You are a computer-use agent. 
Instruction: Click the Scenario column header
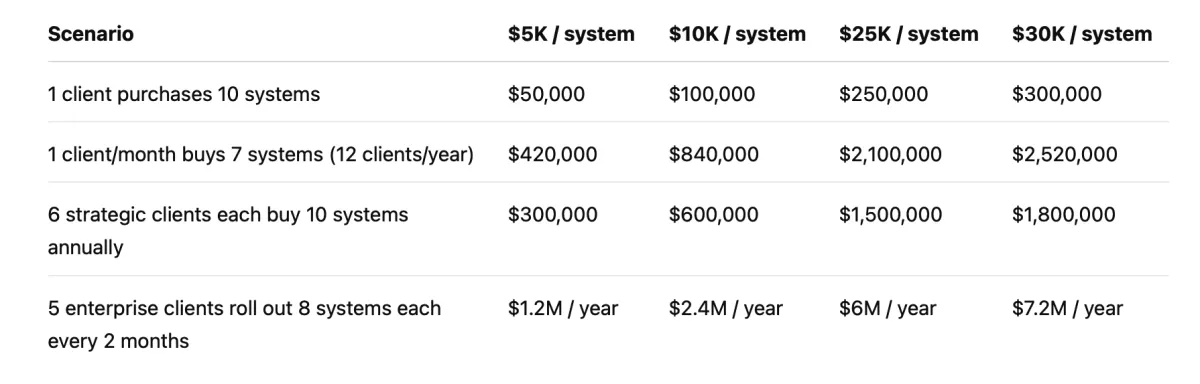[x=91, y=34]
